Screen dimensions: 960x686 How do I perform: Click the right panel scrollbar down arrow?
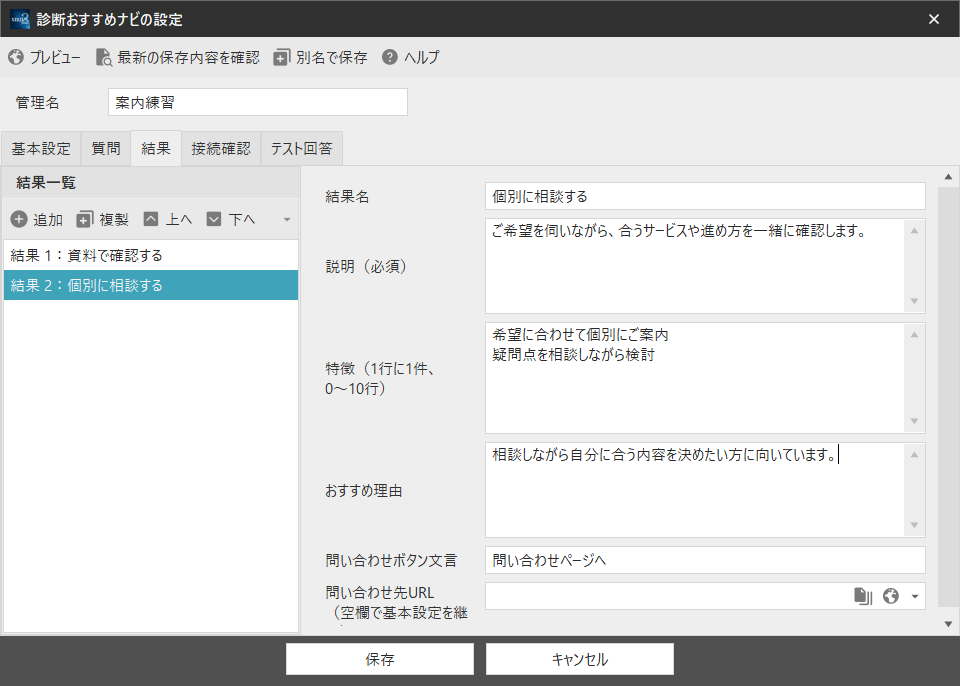(948, 624)
